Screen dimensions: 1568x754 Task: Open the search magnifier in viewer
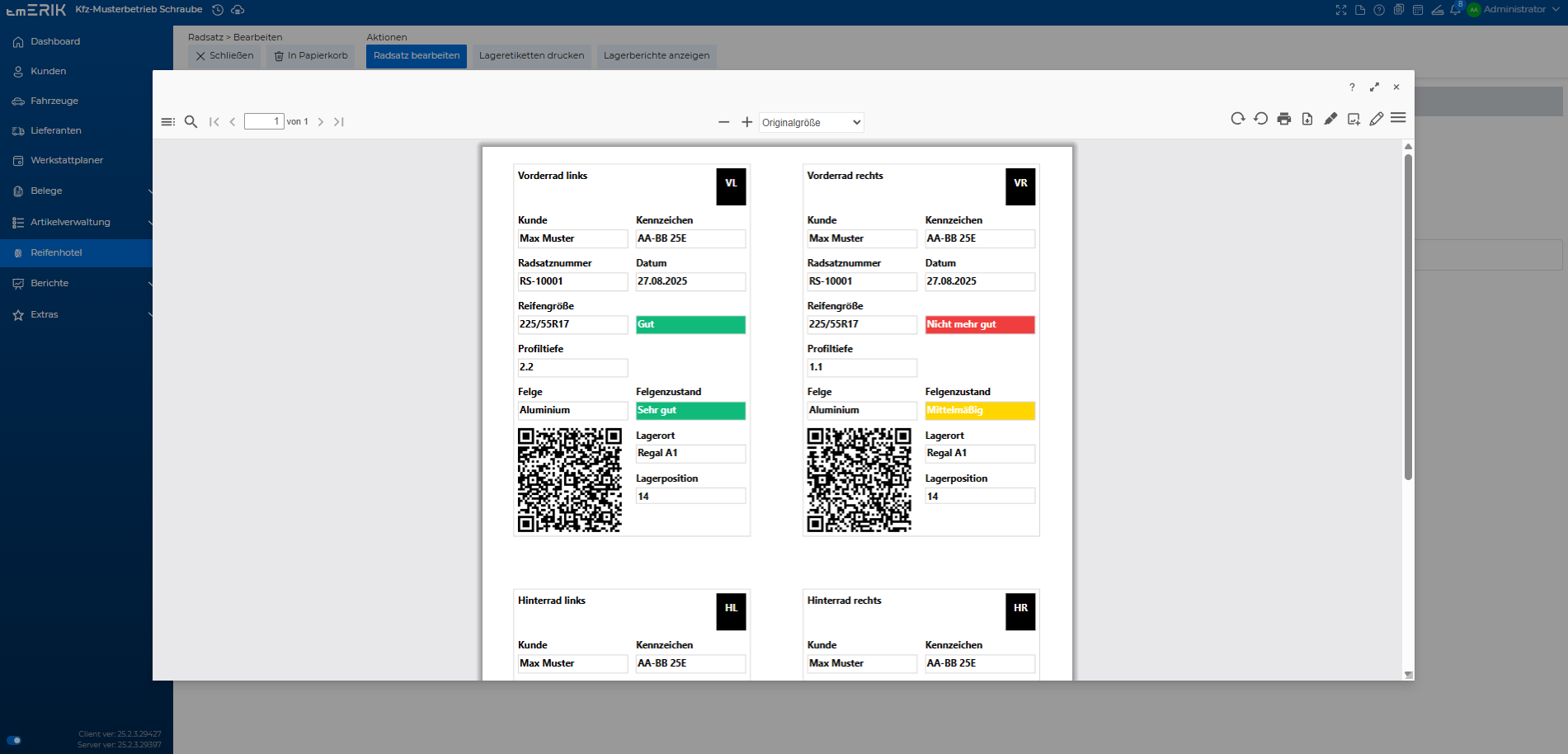191,121
